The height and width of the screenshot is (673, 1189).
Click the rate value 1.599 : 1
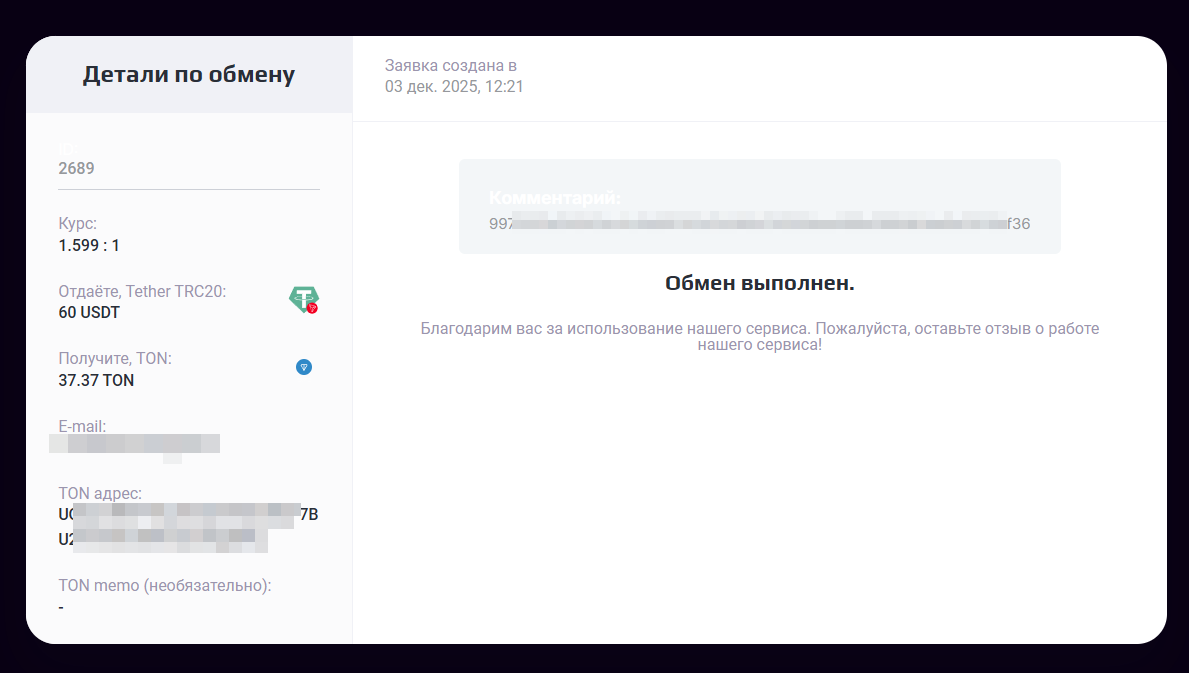(x=89, y=245)
